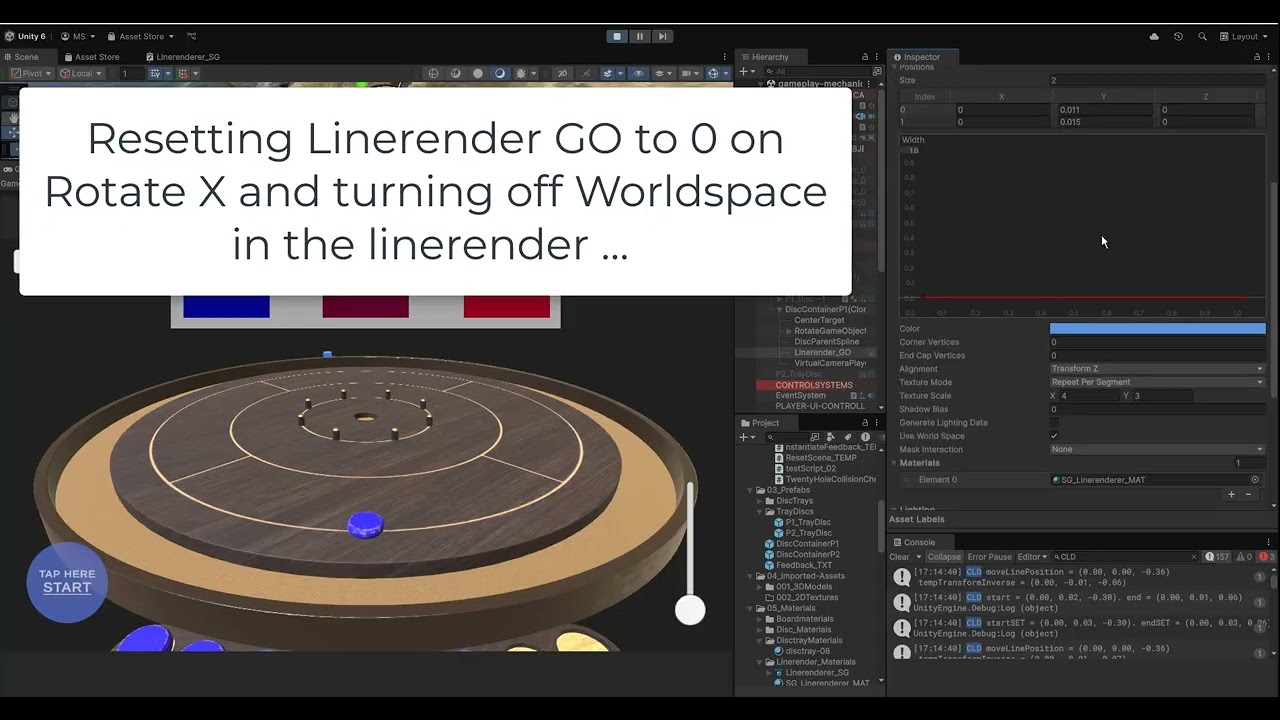Viewport: 1280px width, 720px height.
Task: Open the Texture Mode dropdown
Action: click(x=1156, y=382)
